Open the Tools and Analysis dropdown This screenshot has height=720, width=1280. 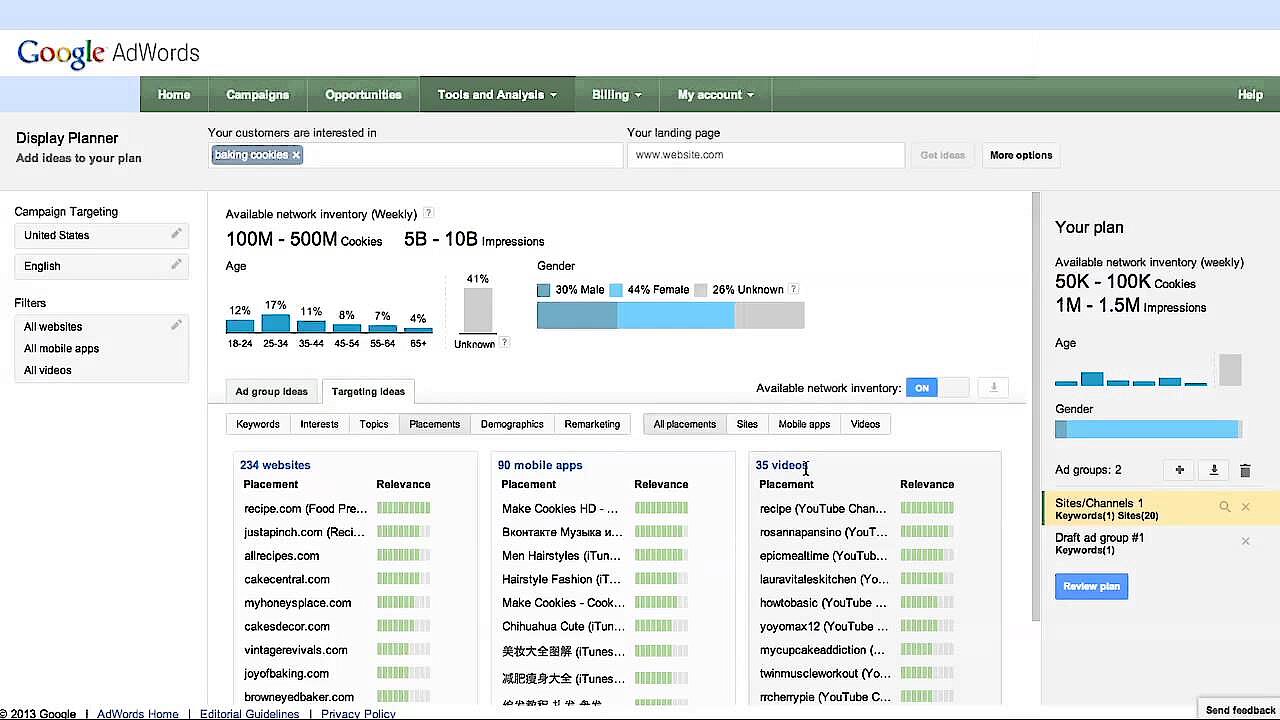tap(497, 95)
